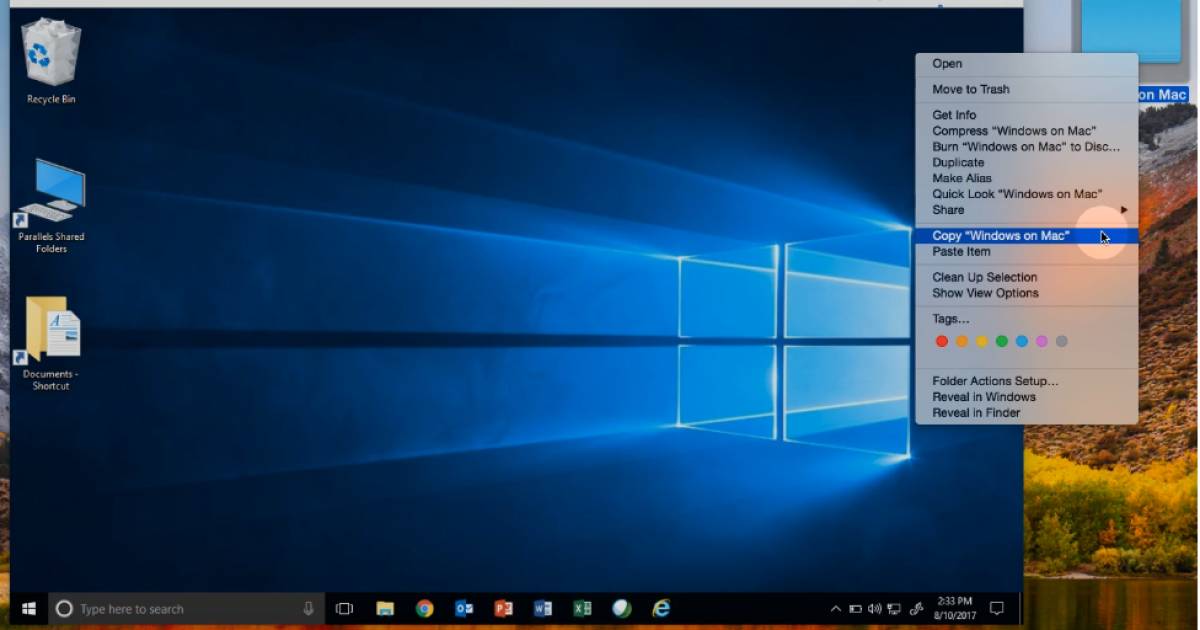Open the volume control in system tray
Viewport: 1200px width, 630px height.
point(875,608)
